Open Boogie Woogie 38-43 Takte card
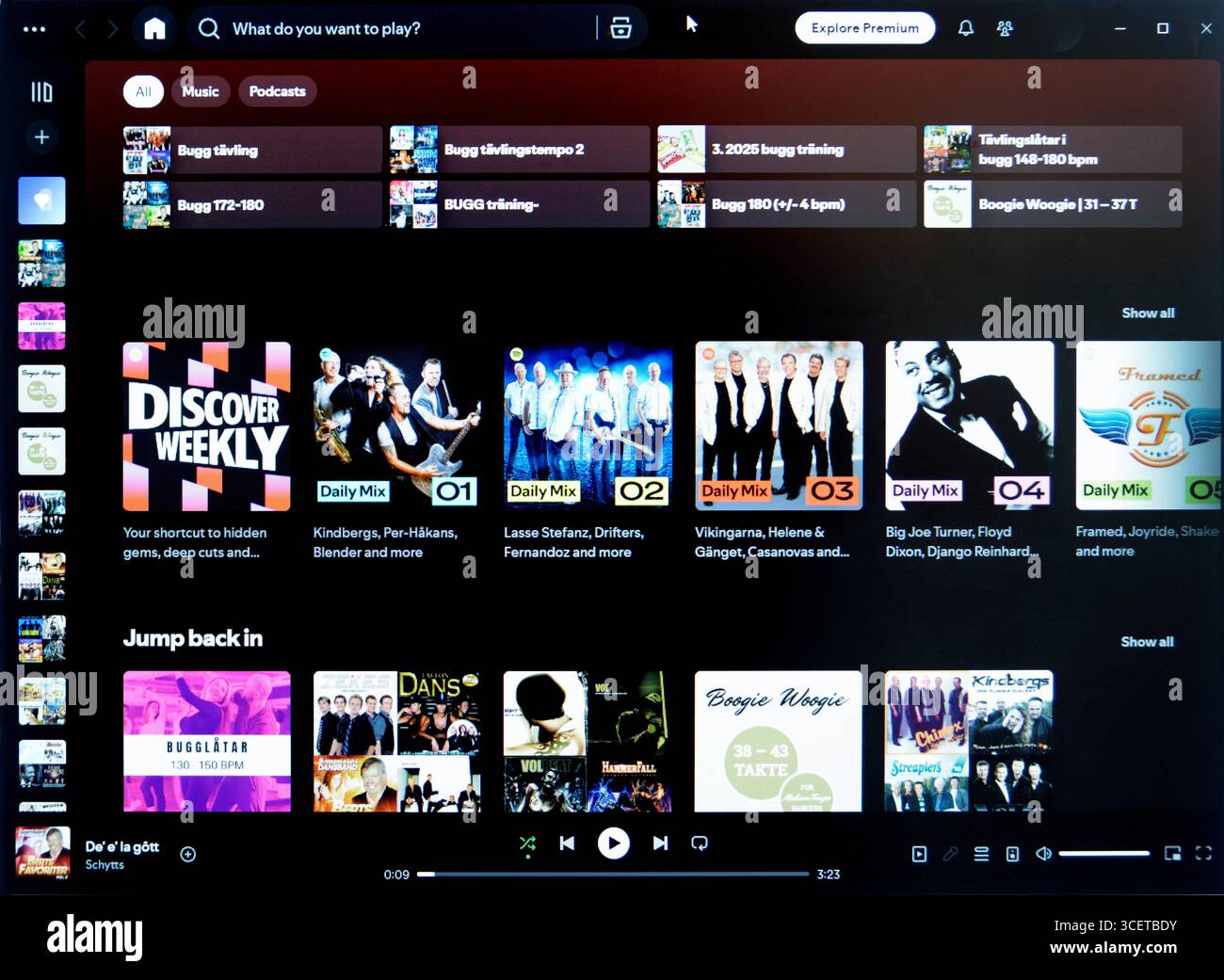Screen dimensions: 1224x980 pyautogui.click(x=779, y=741)
